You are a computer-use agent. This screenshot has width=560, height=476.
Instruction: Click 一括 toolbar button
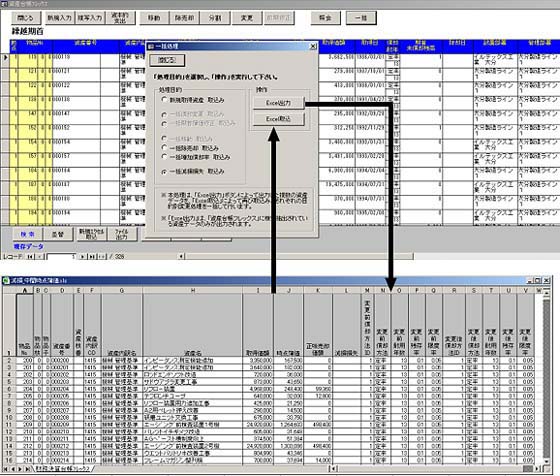pyautogui.click(x=361, y=17)
